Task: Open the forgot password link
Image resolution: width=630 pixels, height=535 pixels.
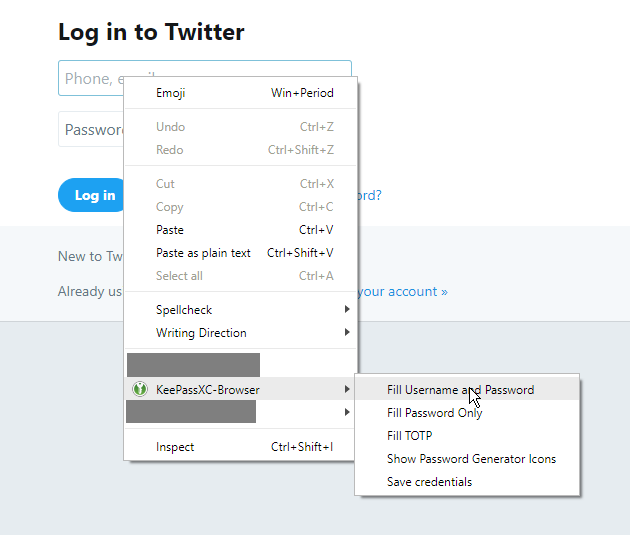Action: tap(369, 195)
